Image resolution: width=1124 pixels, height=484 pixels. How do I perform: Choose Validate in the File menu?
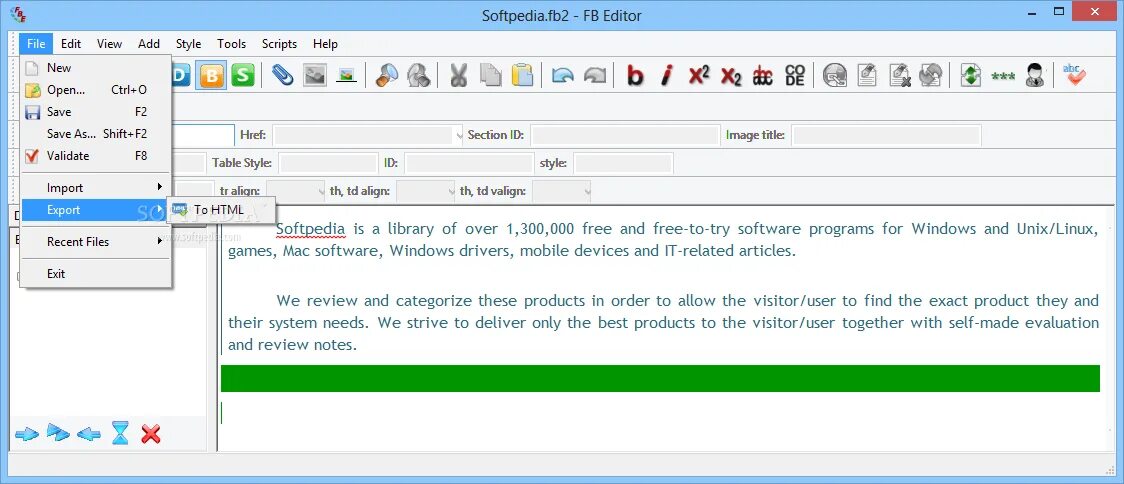(95, 156)
